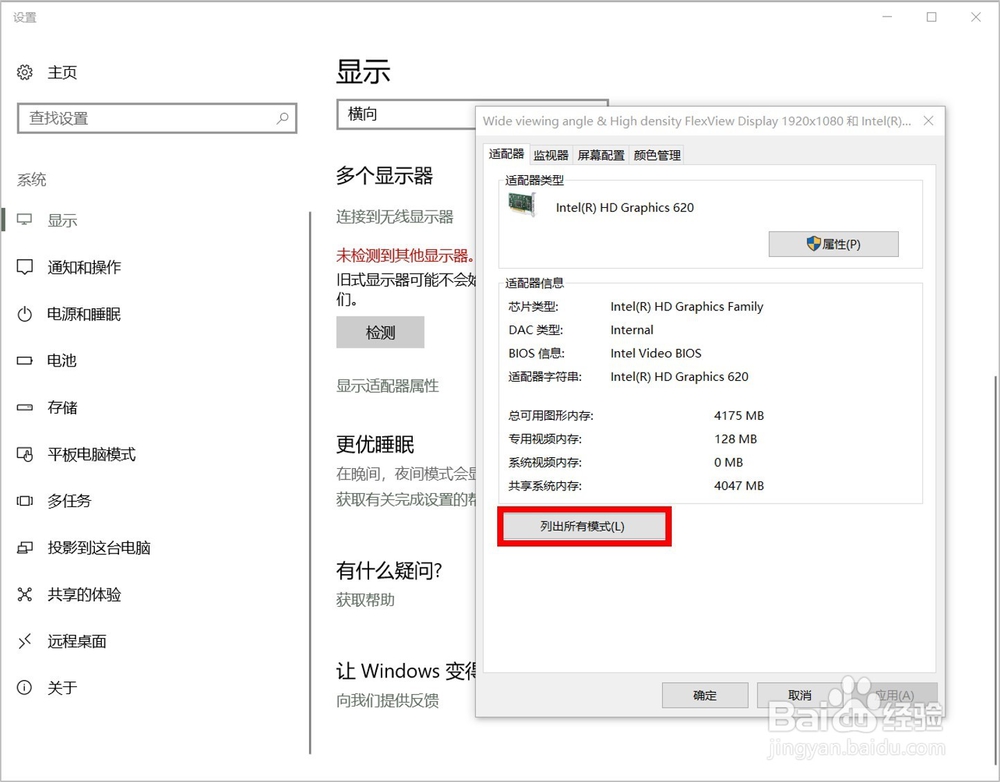1000x782 pixels.
Task: Switch to the 监视器 tab
Action: click(x=550, y=155)
